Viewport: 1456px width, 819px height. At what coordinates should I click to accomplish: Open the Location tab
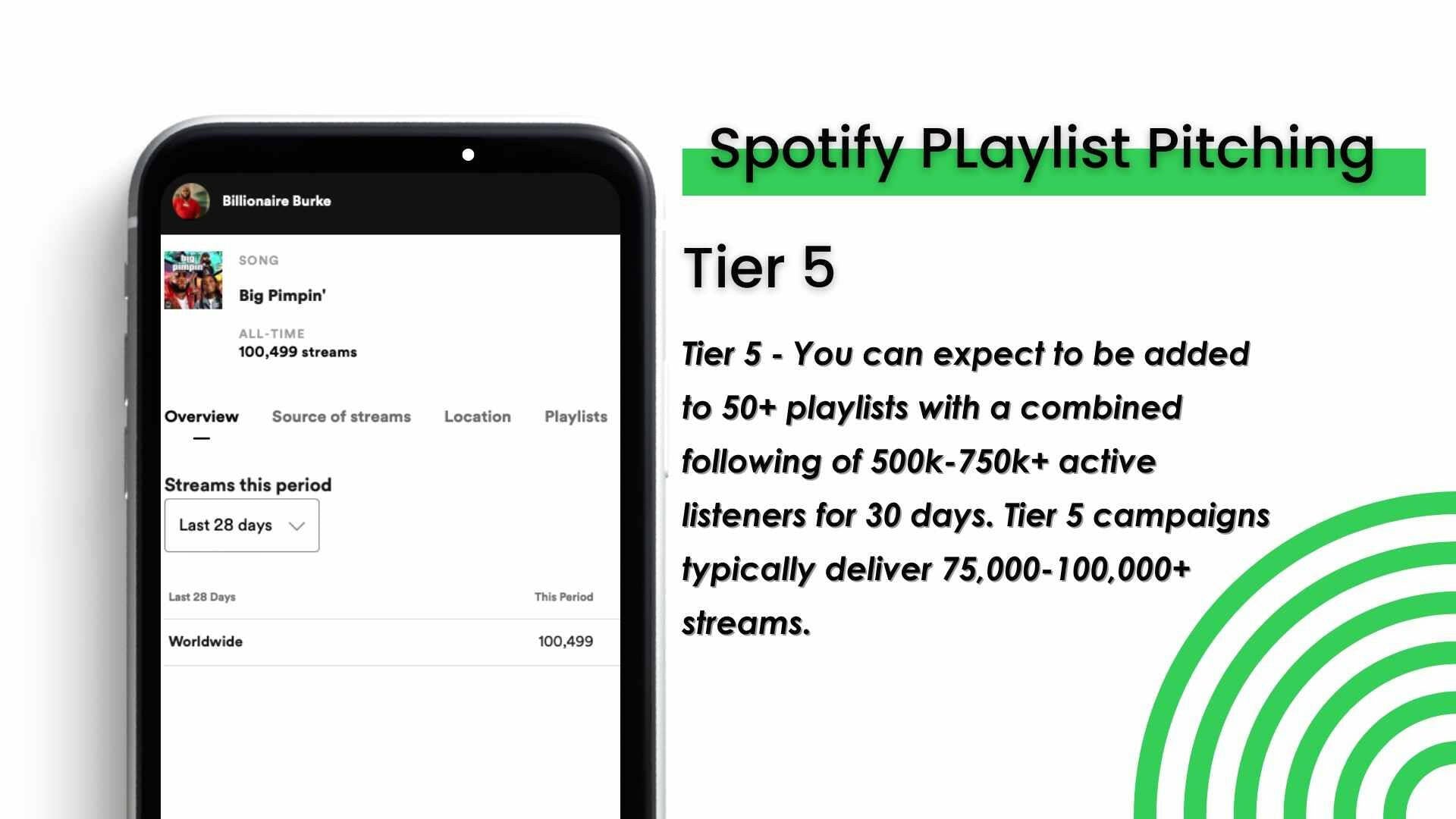click(477, 416)
